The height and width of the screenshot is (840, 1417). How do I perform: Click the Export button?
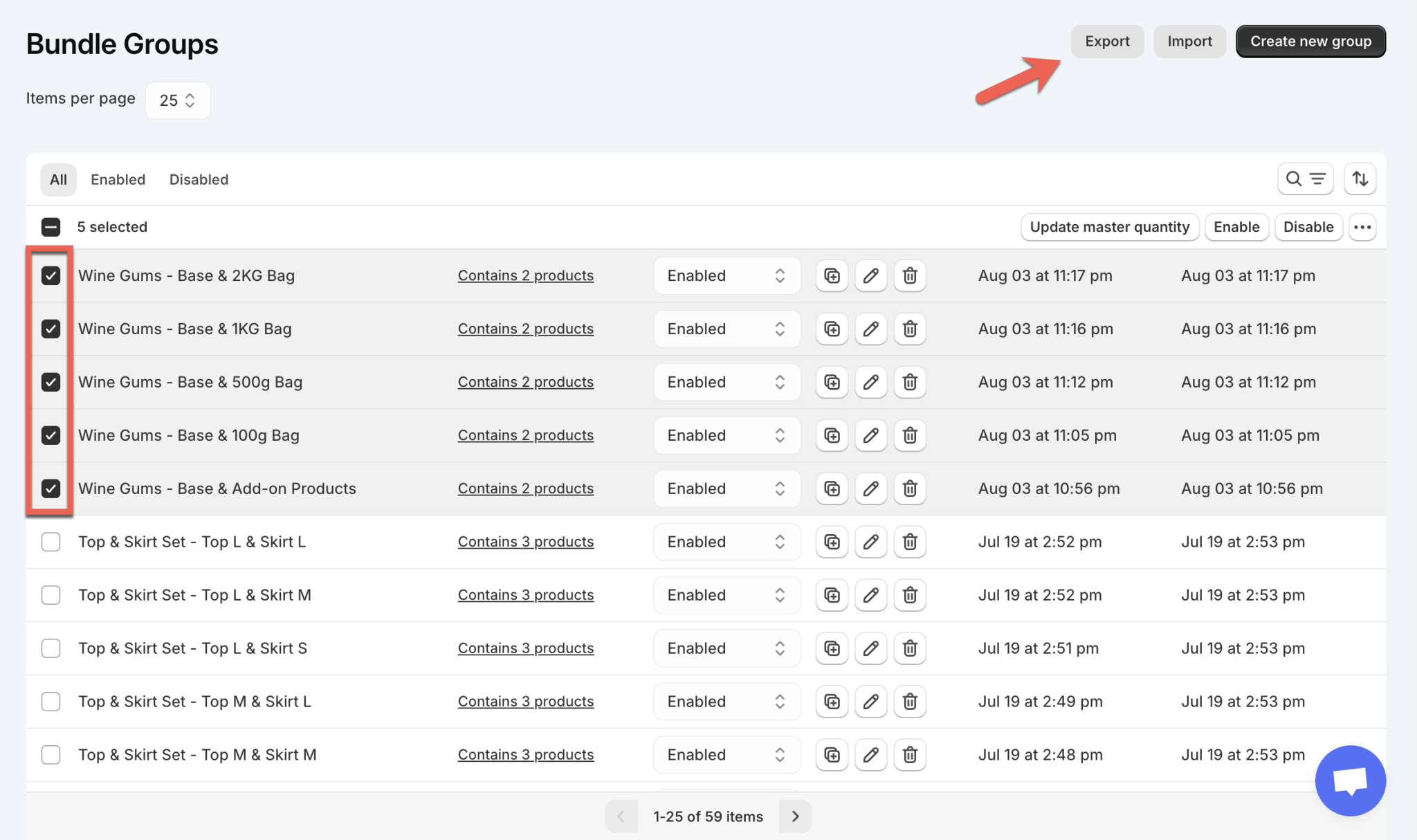[x=1107, y=41]
